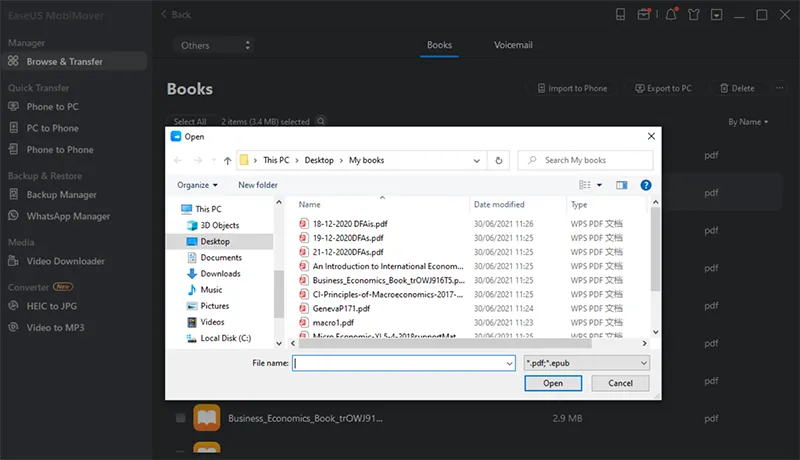
Task: Refresh the My books folder
Action: coord(498,161)
